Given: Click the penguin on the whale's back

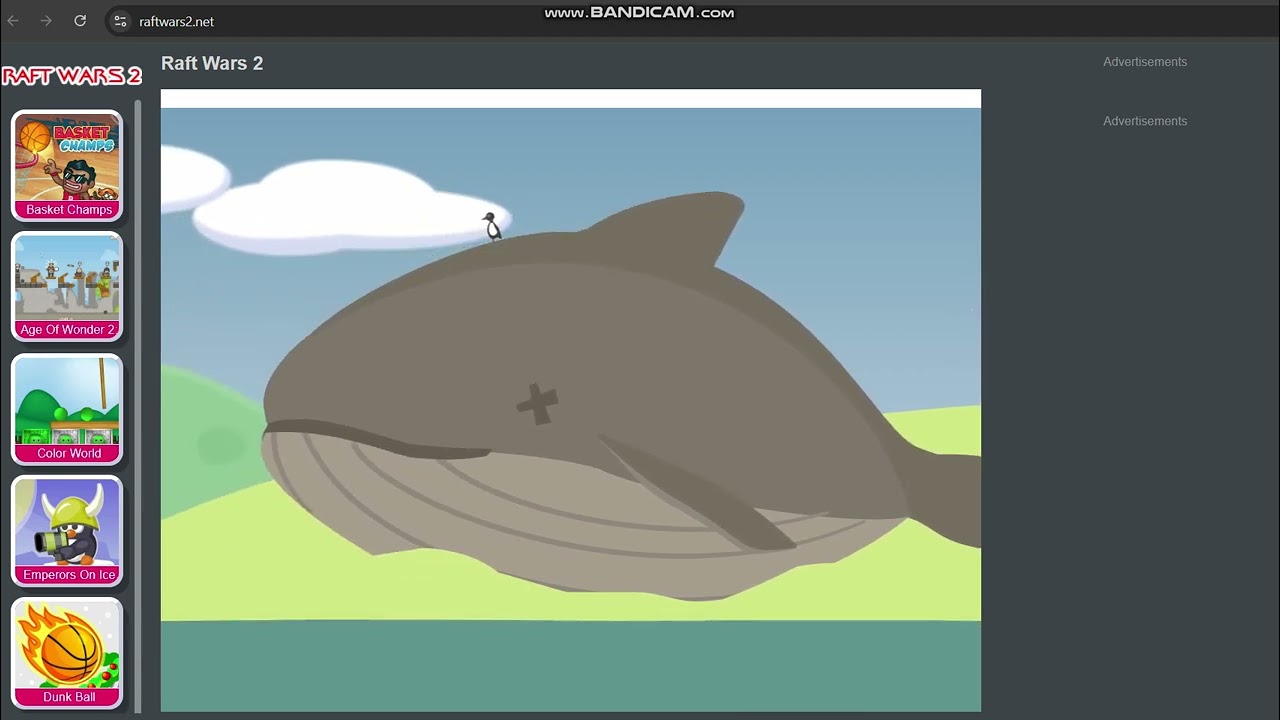Looking at the screenshot, I should pos(491,226).
